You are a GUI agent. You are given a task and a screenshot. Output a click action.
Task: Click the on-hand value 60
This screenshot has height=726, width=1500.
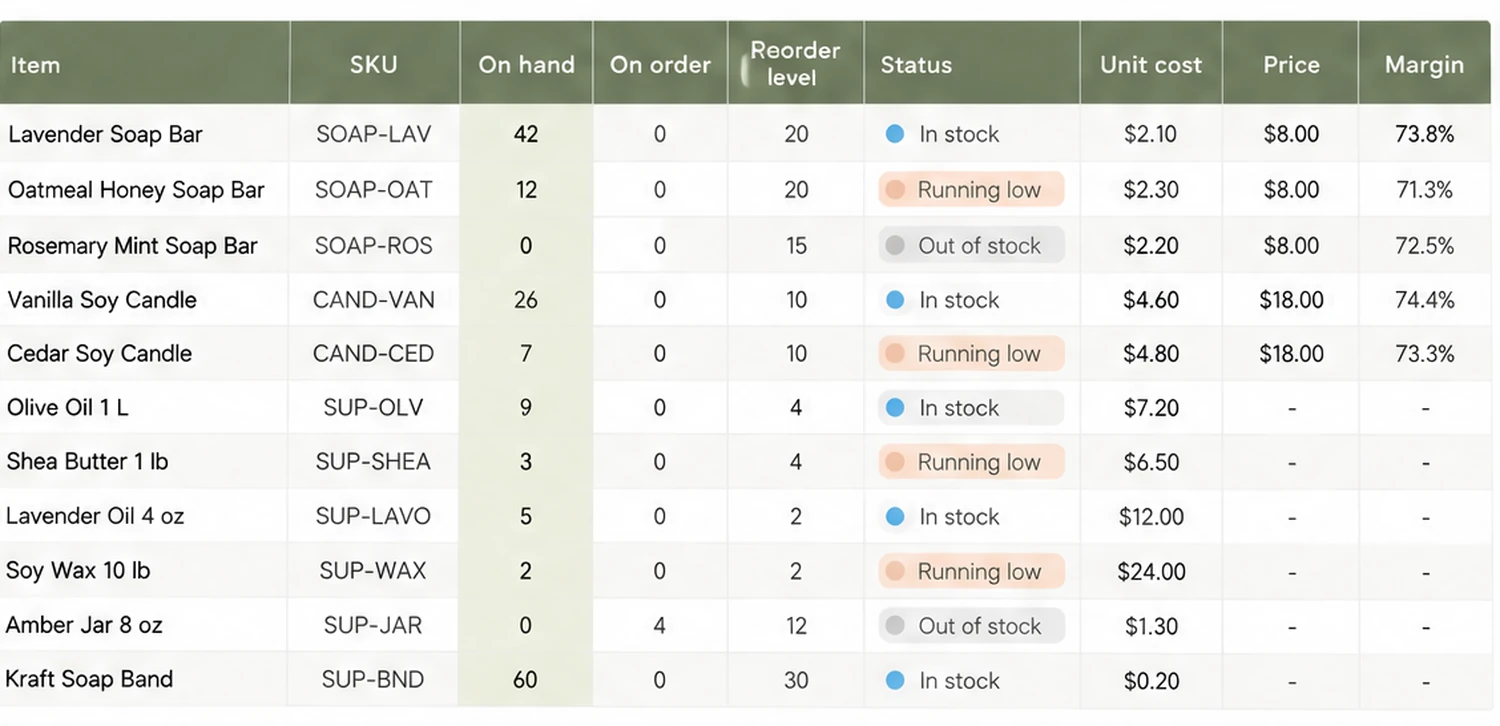525,680
